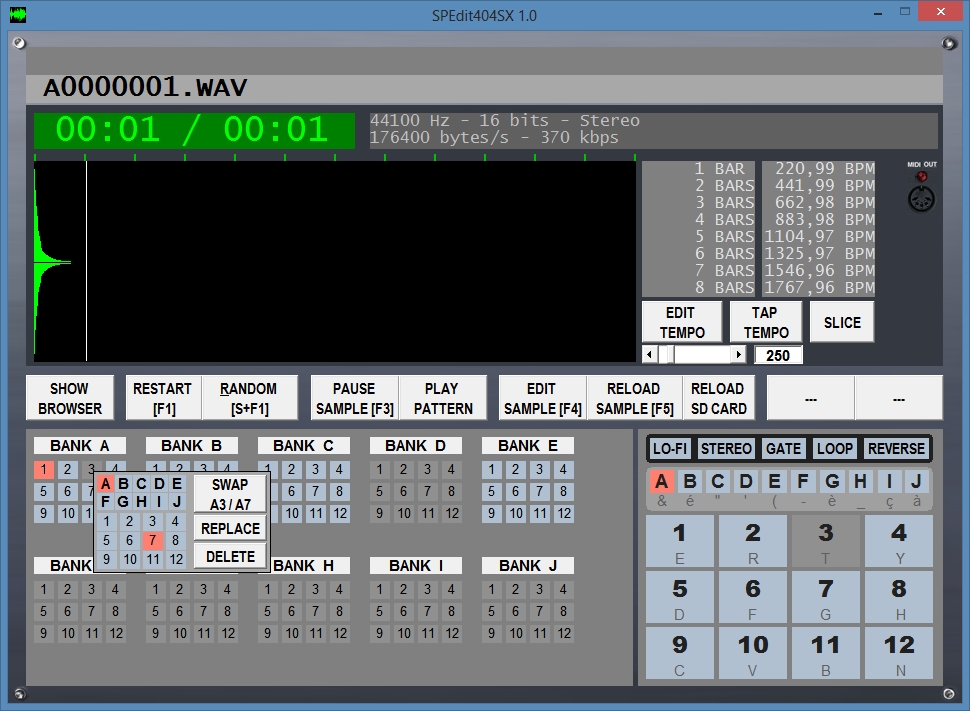Select bank I in the right pad panel
The image size is (970, 711).
click(889, 481)
